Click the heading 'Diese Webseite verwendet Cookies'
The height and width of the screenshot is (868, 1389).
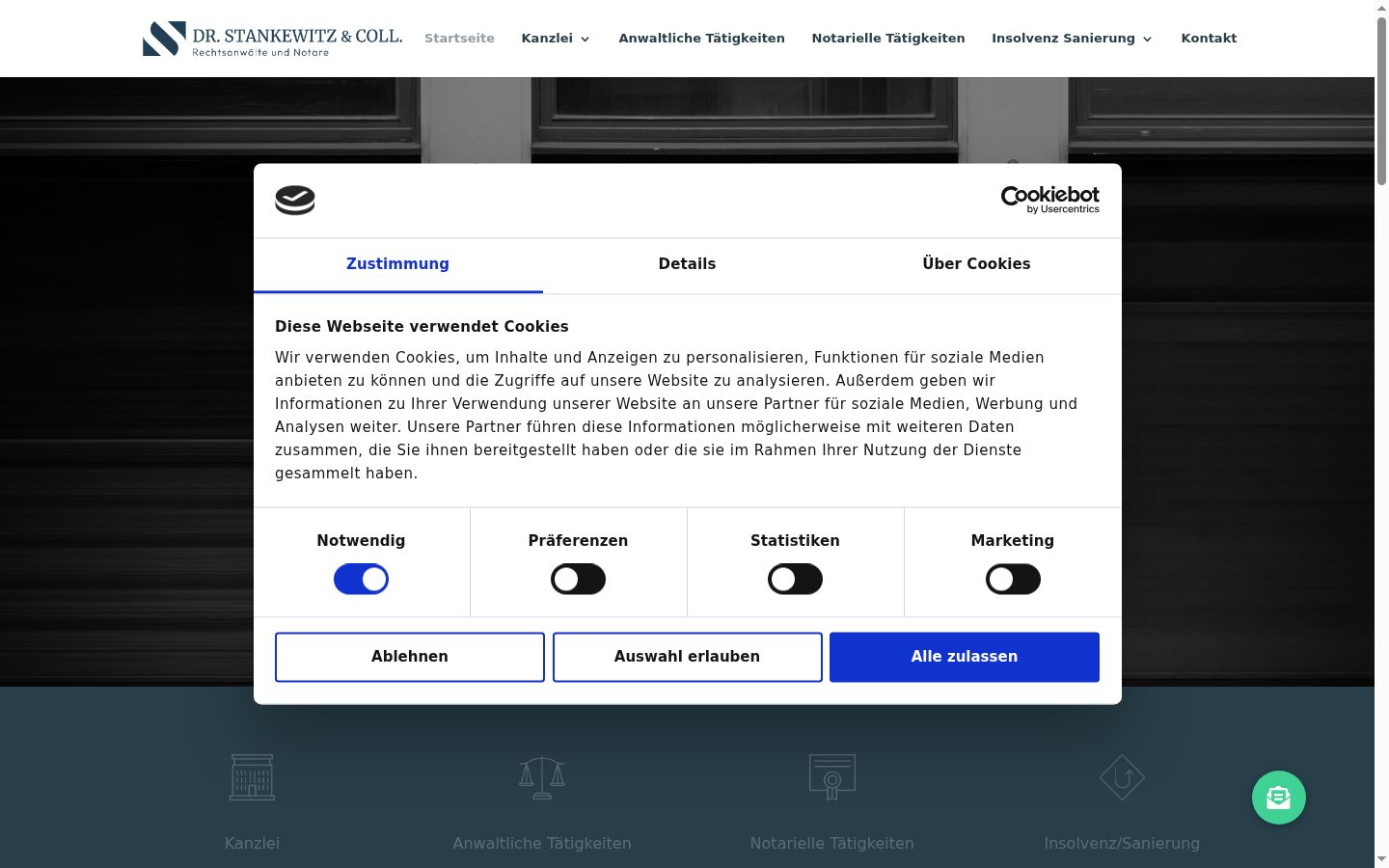pyautogui.click(x=422, y=327)
